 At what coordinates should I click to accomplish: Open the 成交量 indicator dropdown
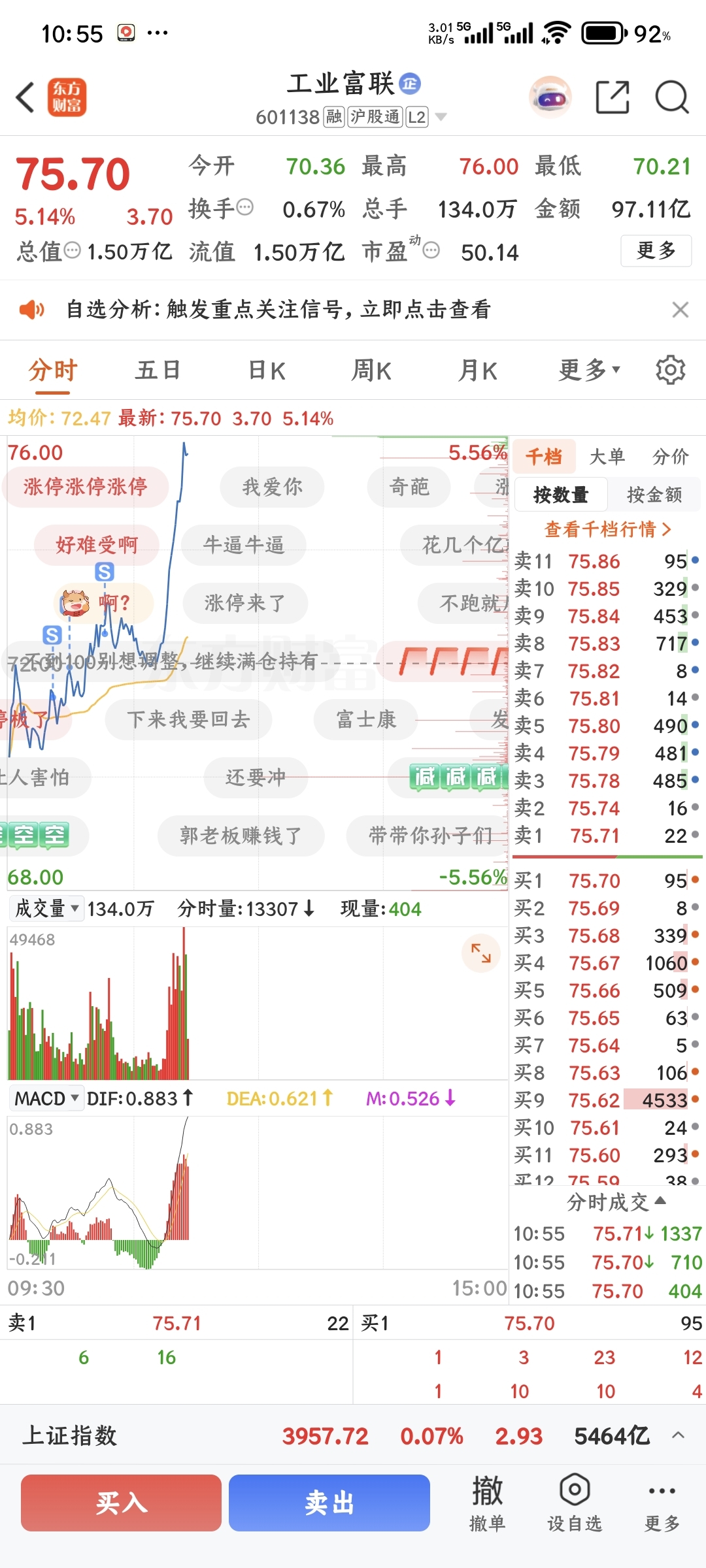(46, 908)
